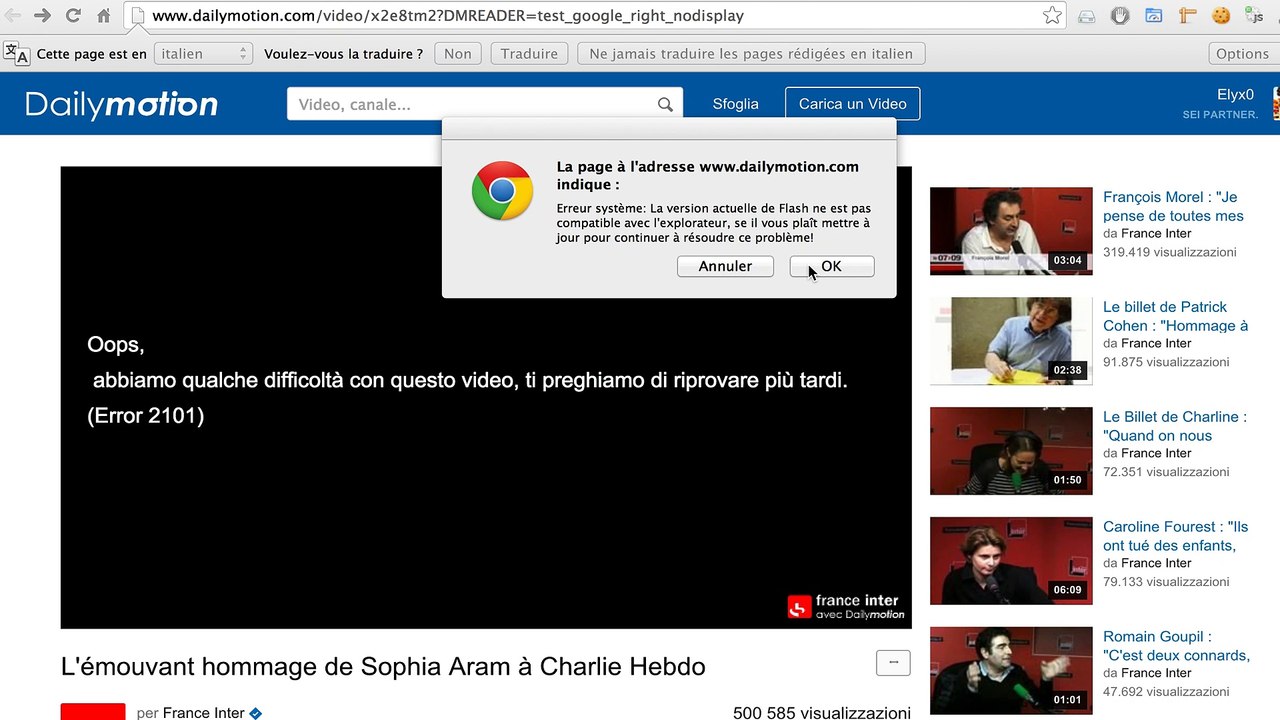Click "319.419 visualizzazioni" text

(1170, 252)
